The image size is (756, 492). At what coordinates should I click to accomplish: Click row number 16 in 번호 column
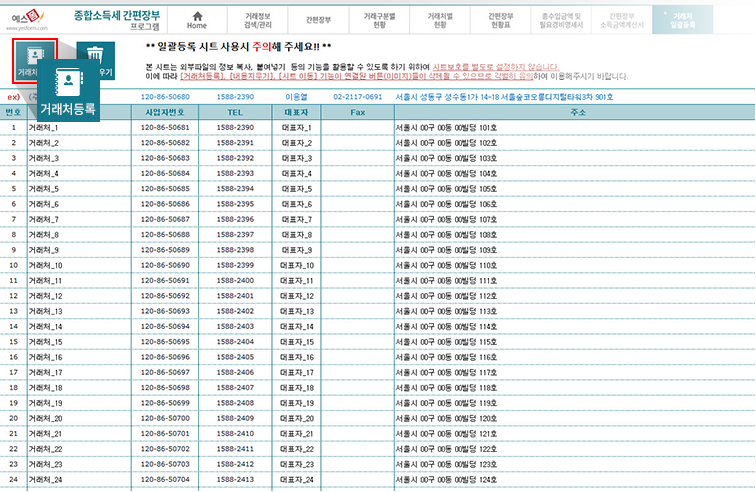14,357
